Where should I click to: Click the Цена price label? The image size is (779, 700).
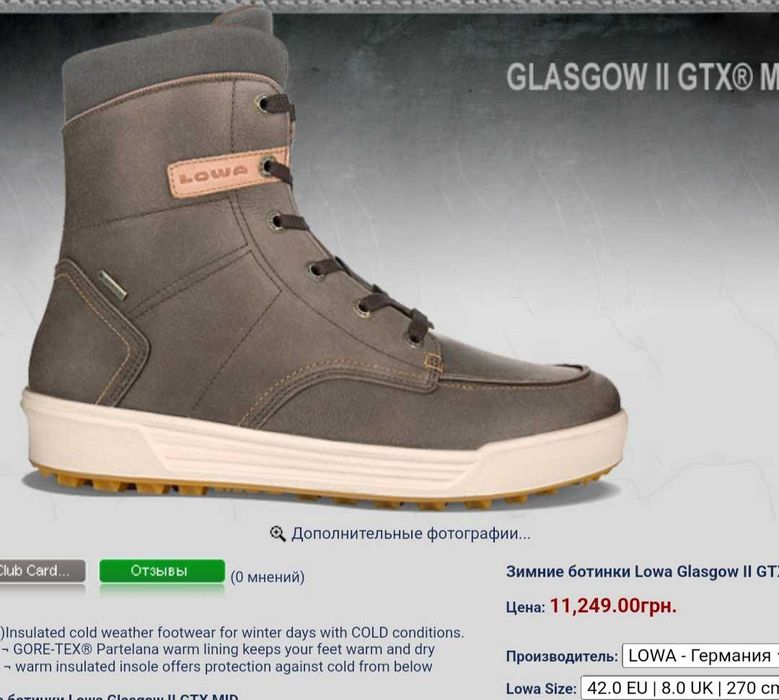525,608
